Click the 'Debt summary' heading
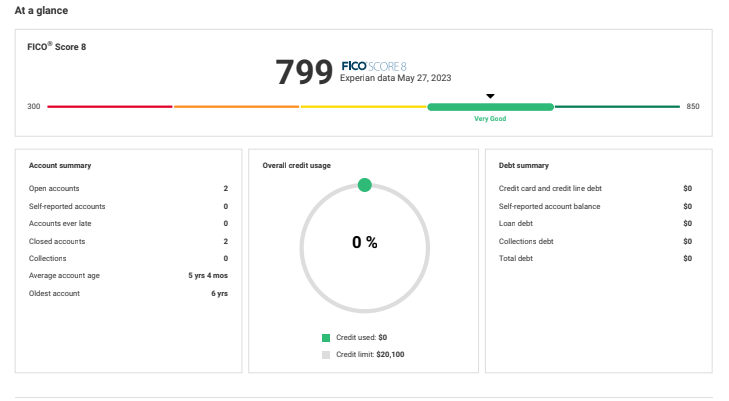This screenshot has height=401, width=729. click(x=524, y=165)
